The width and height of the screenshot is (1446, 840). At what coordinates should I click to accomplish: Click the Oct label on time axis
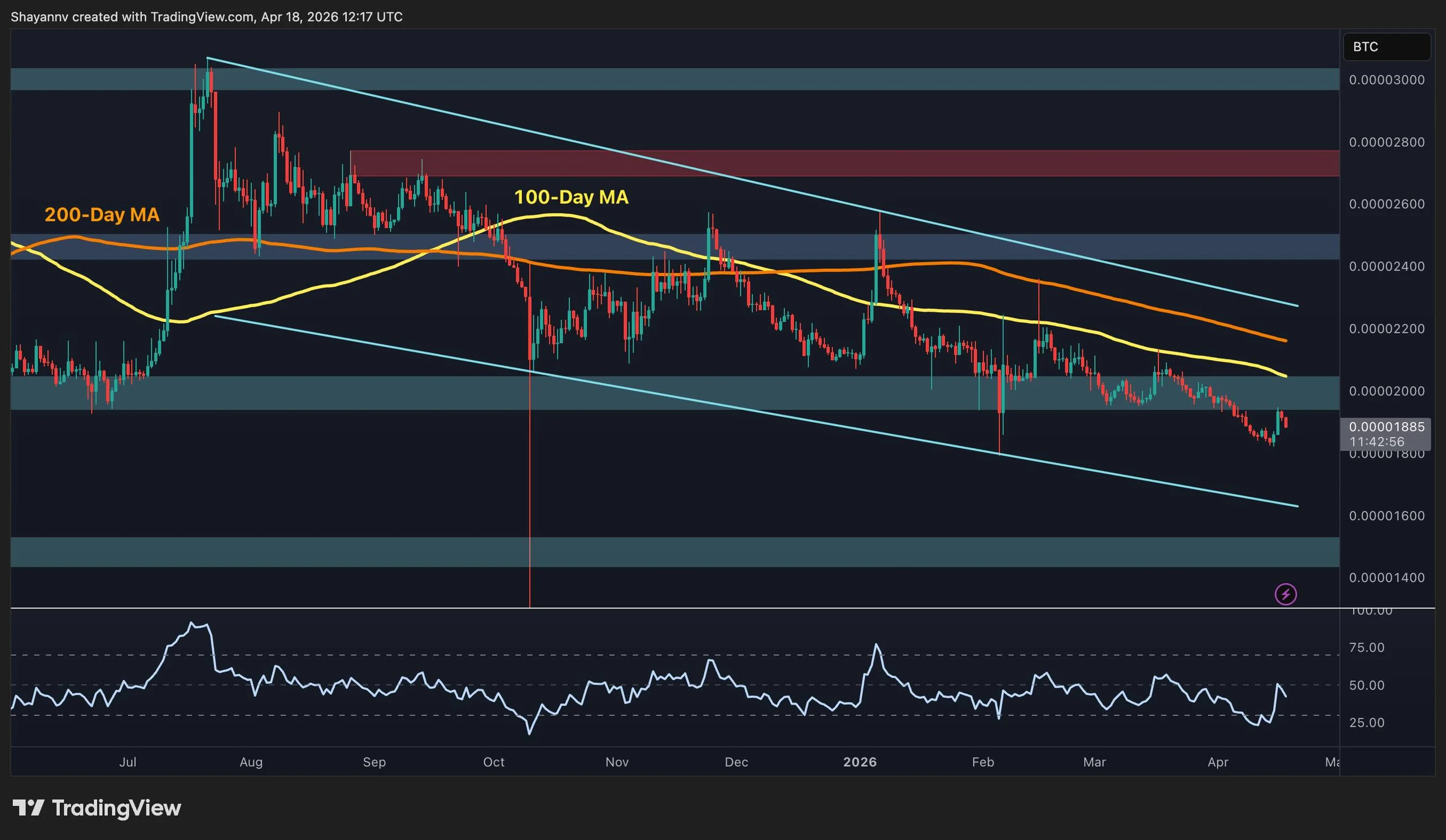[x=494, y=762]
